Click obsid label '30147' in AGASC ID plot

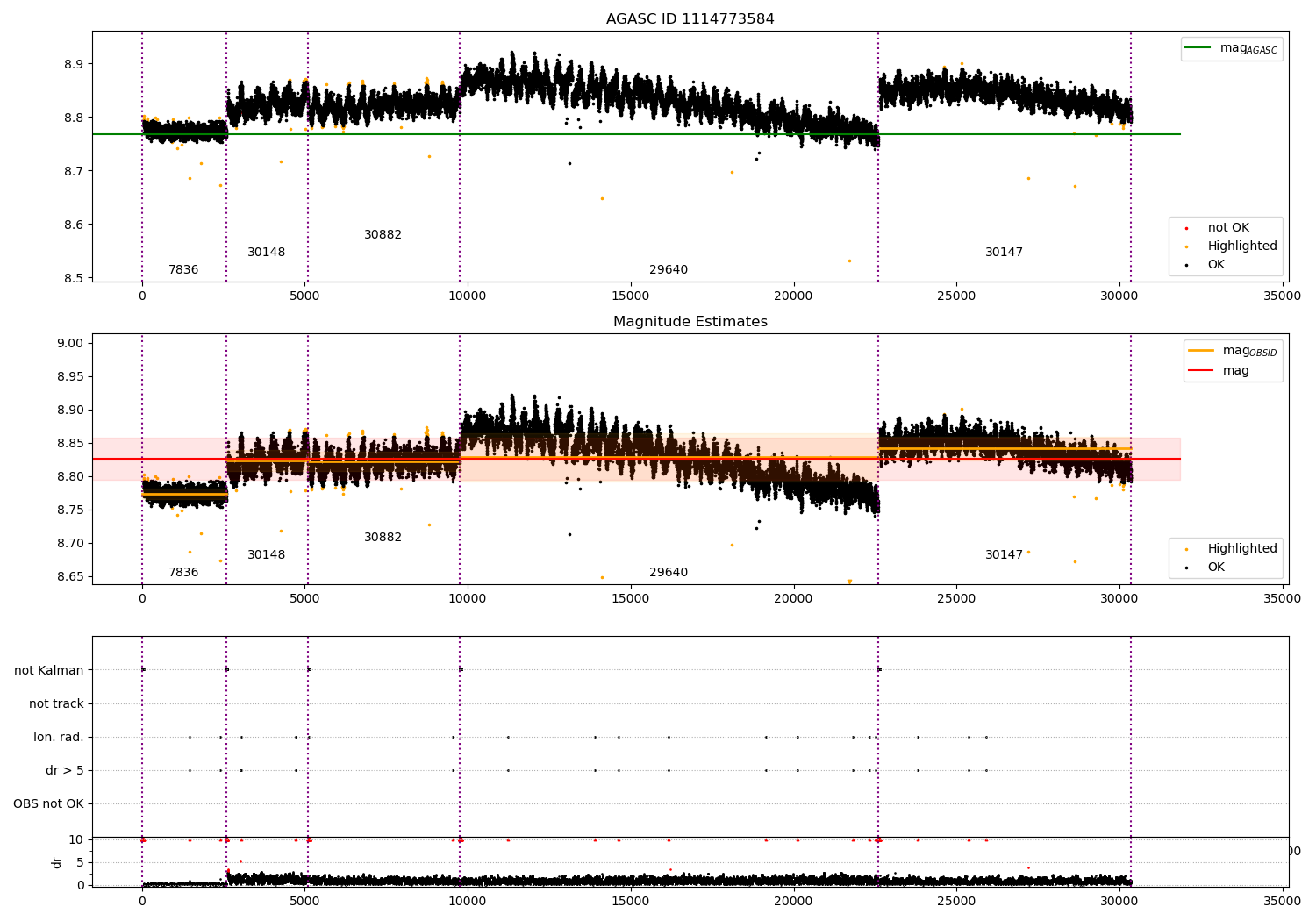point(1004,253)
